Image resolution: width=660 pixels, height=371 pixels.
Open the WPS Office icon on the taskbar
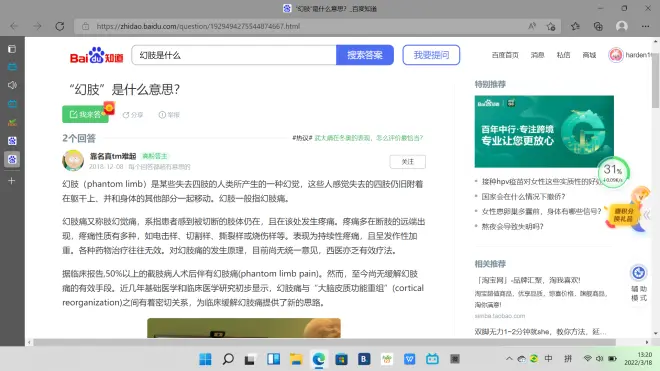[410, 359]
